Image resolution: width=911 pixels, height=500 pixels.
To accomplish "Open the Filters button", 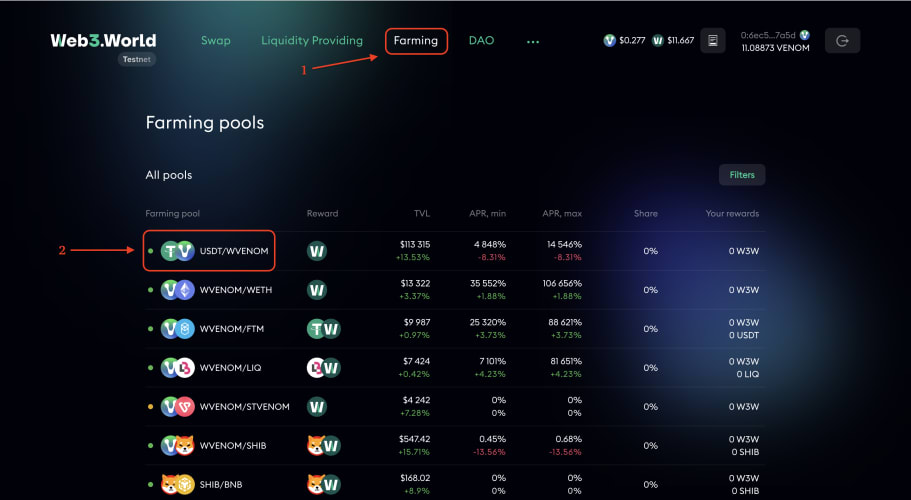I will pos(742,175).
